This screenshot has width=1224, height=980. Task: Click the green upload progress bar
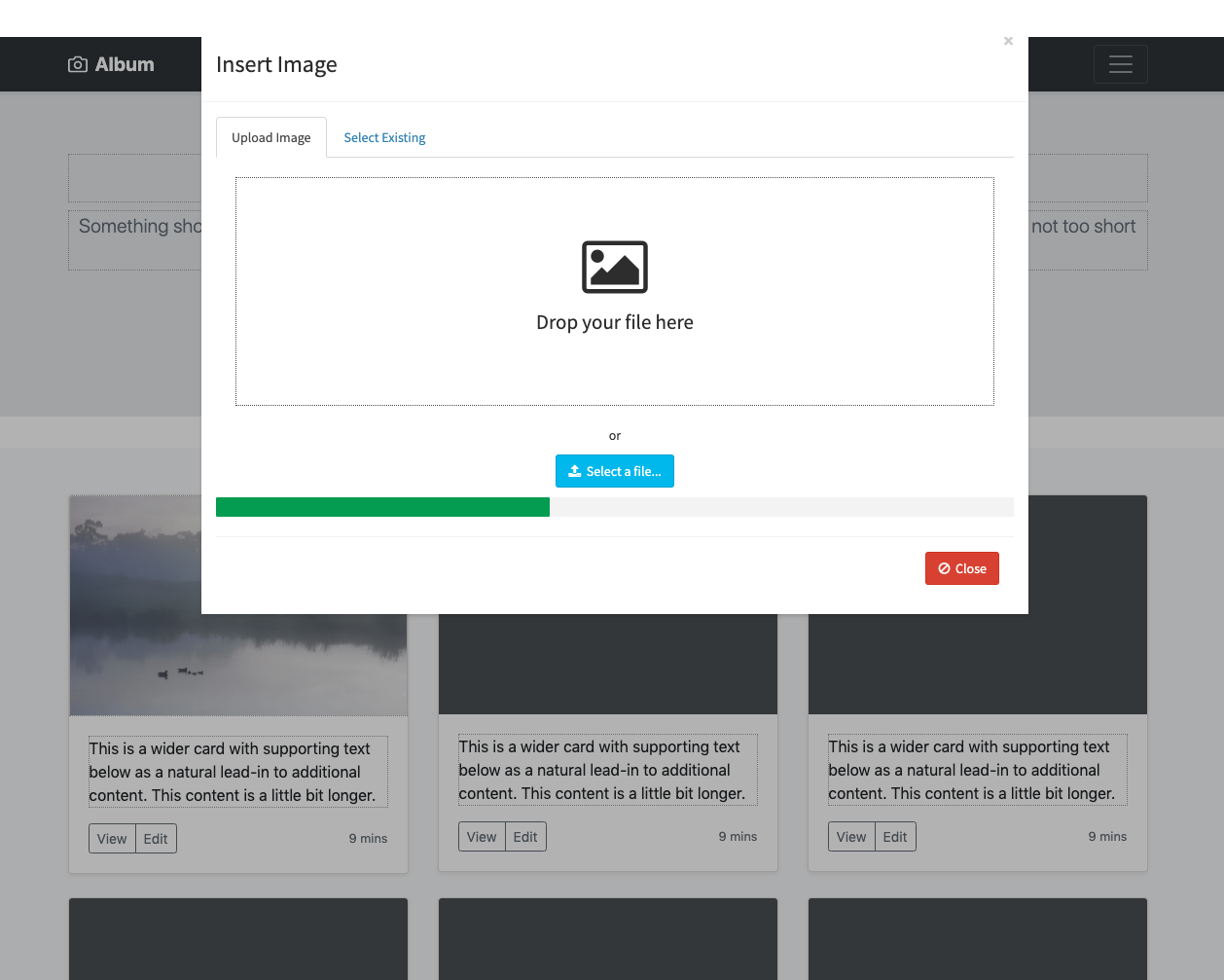click(x=382, y=507)
